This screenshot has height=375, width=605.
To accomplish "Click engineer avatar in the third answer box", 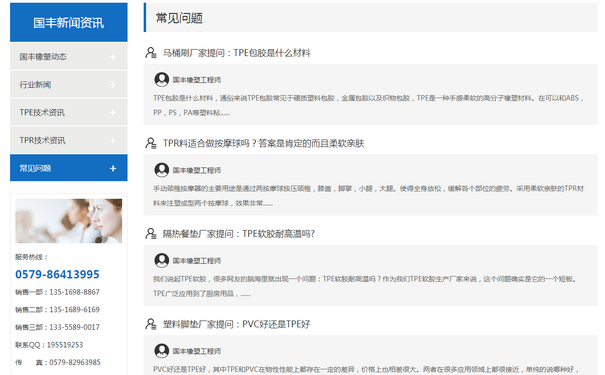I will click(x=162, y=260).
